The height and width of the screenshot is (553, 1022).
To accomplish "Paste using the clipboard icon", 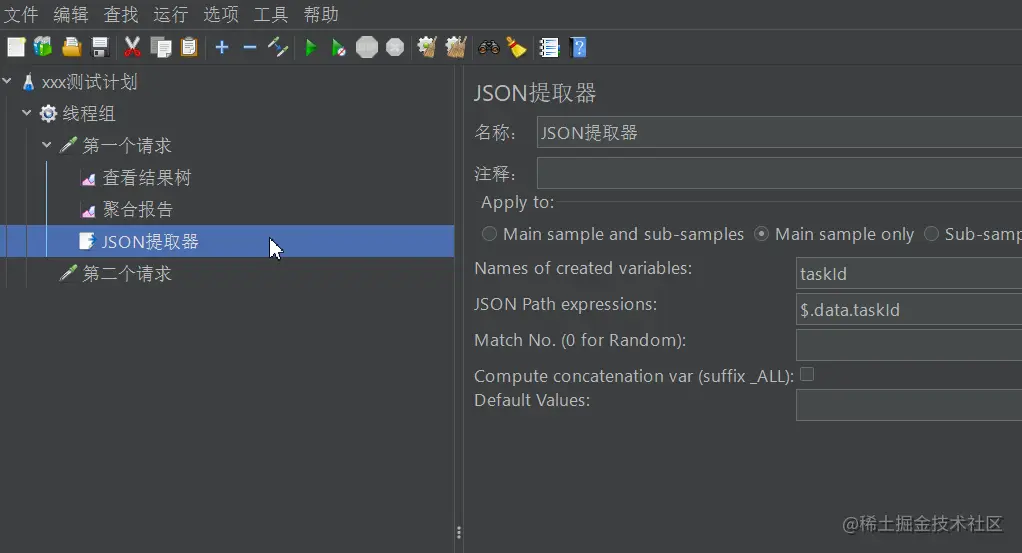I will pos(189,47).
